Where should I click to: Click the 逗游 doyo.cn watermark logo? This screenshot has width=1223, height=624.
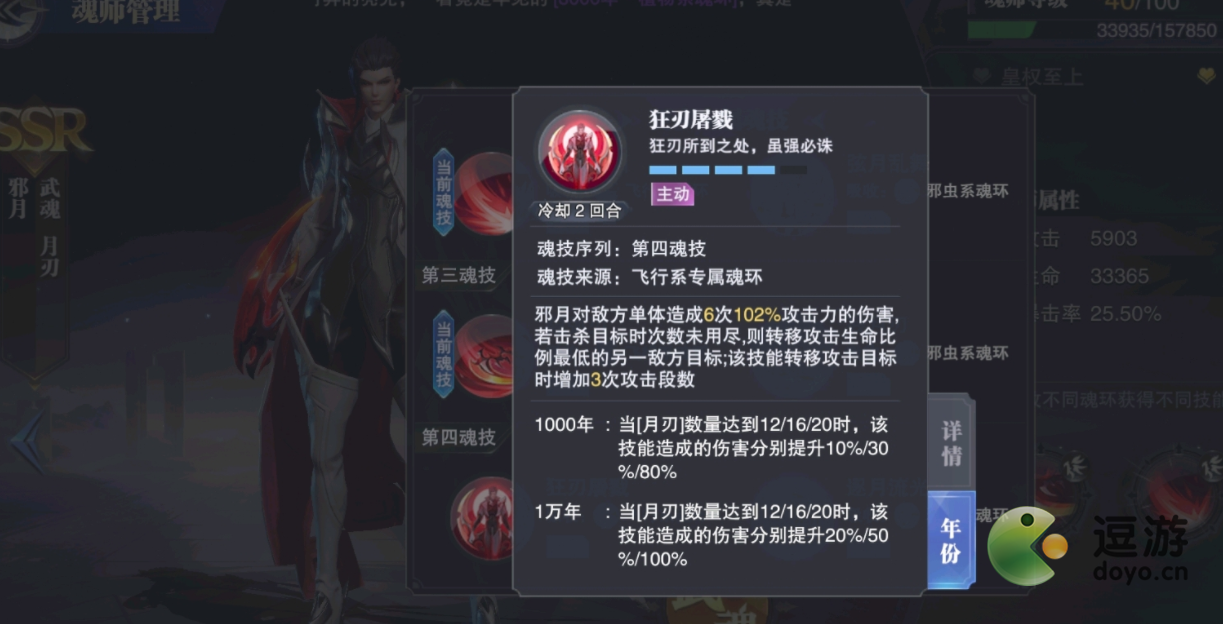click(1087, 547)
